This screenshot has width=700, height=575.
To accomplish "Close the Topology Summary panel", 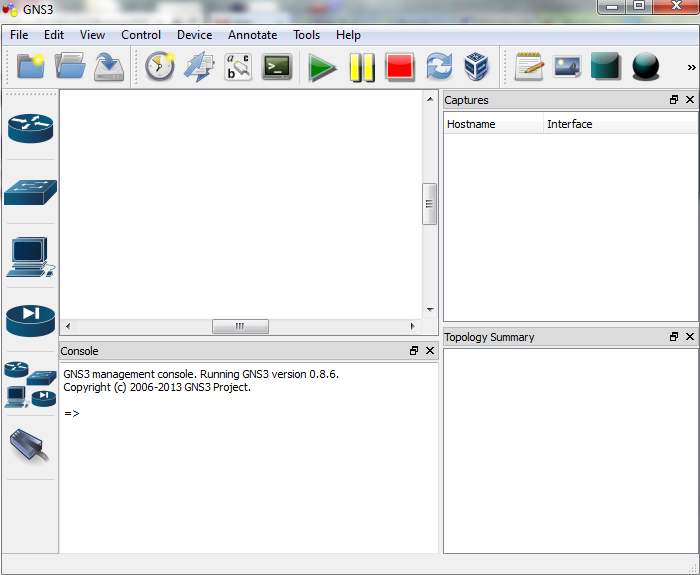I will pos(690,337).
